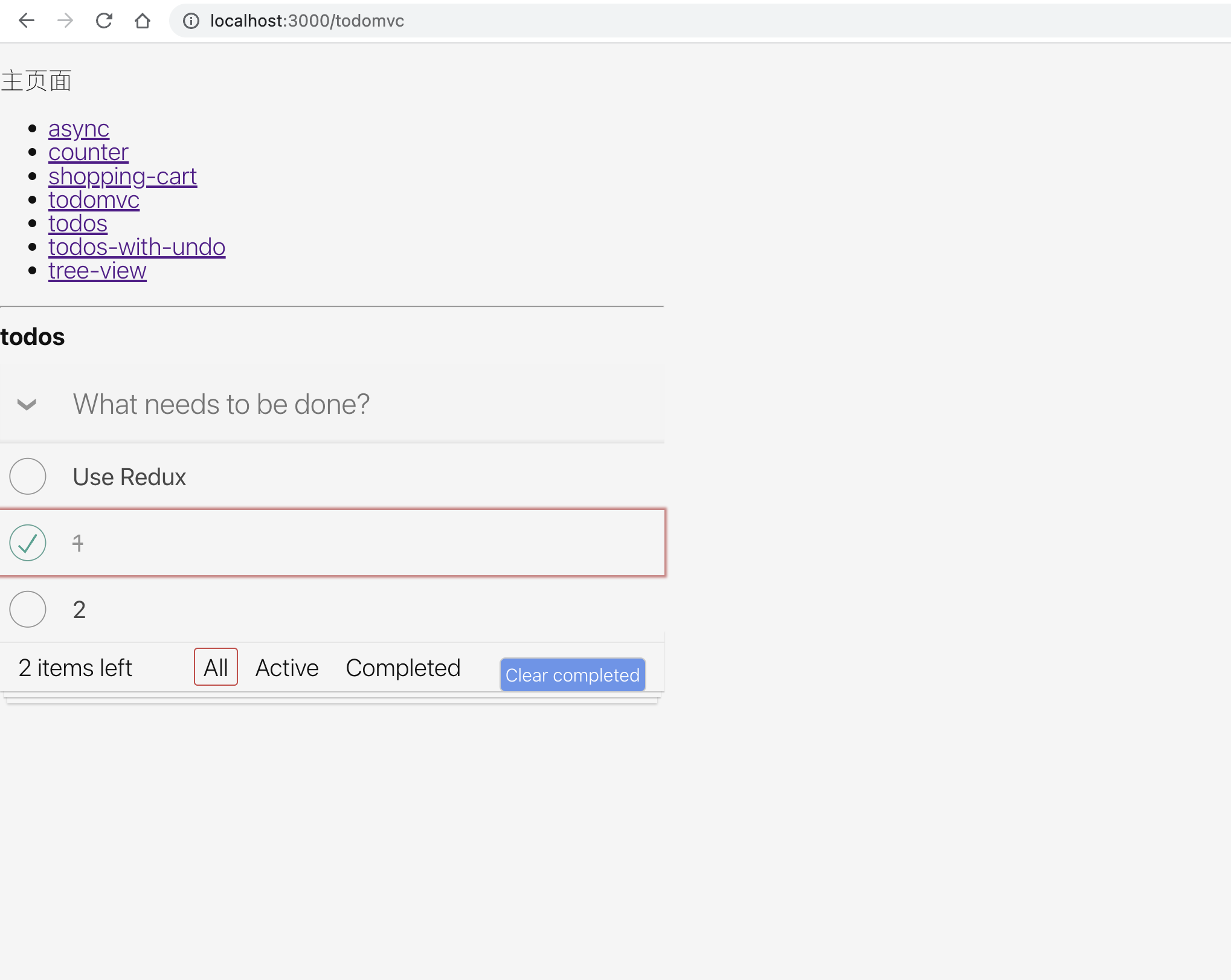This screenshot has width=1231, height=980.
Task: Click the browser forward arrow
Action: [65, 21]
